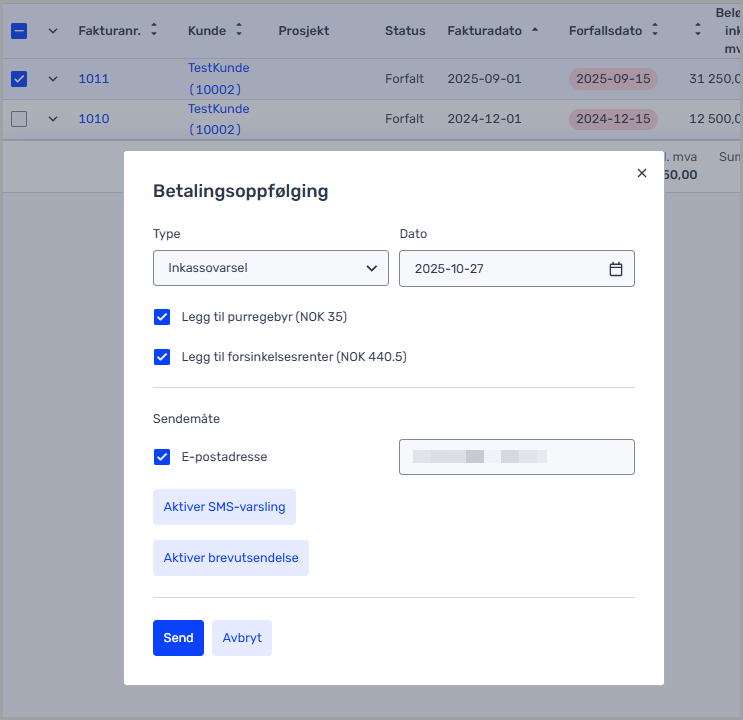This screenshot has height=720, width=743.
Task: Click Aktiver brevutsendelse button
Action: tap(231, 558)
